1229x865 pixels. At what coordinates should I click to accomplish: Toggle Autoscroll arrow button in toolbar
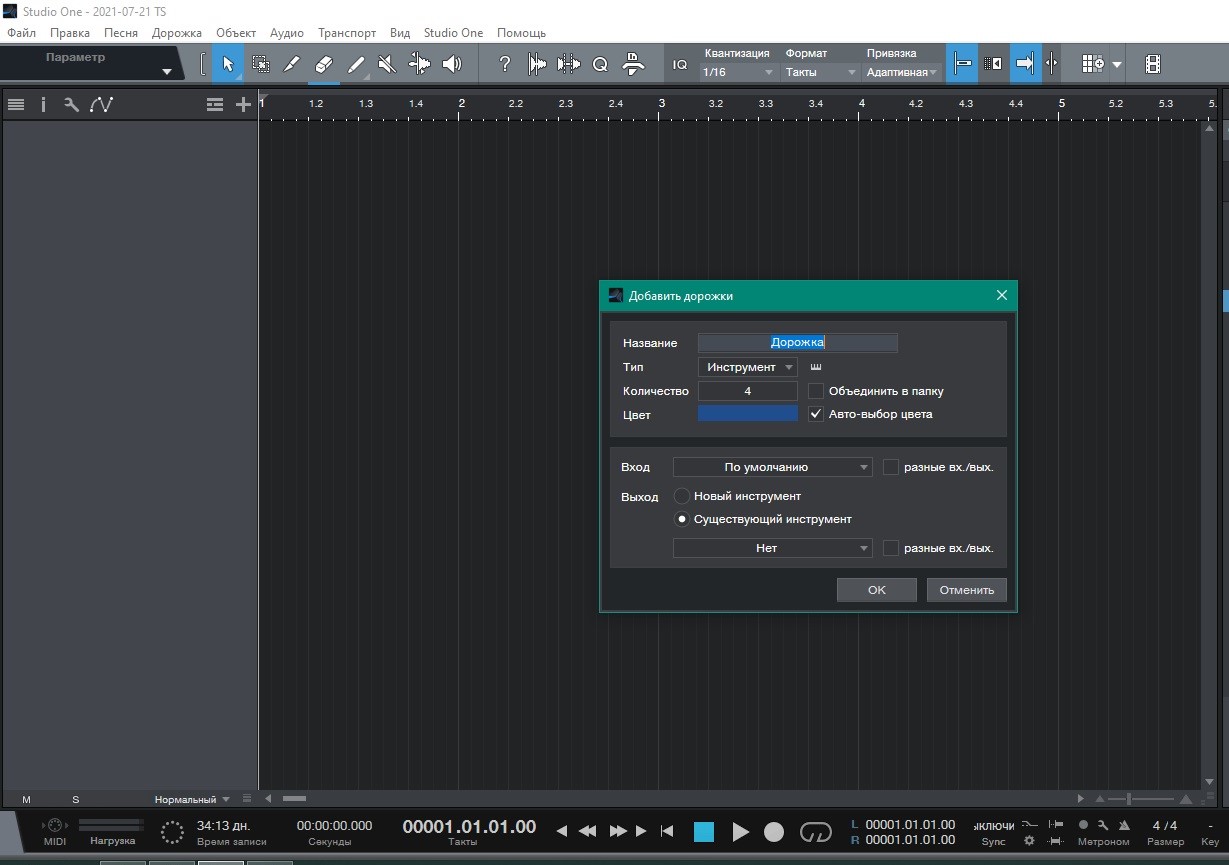(1025, 64)
